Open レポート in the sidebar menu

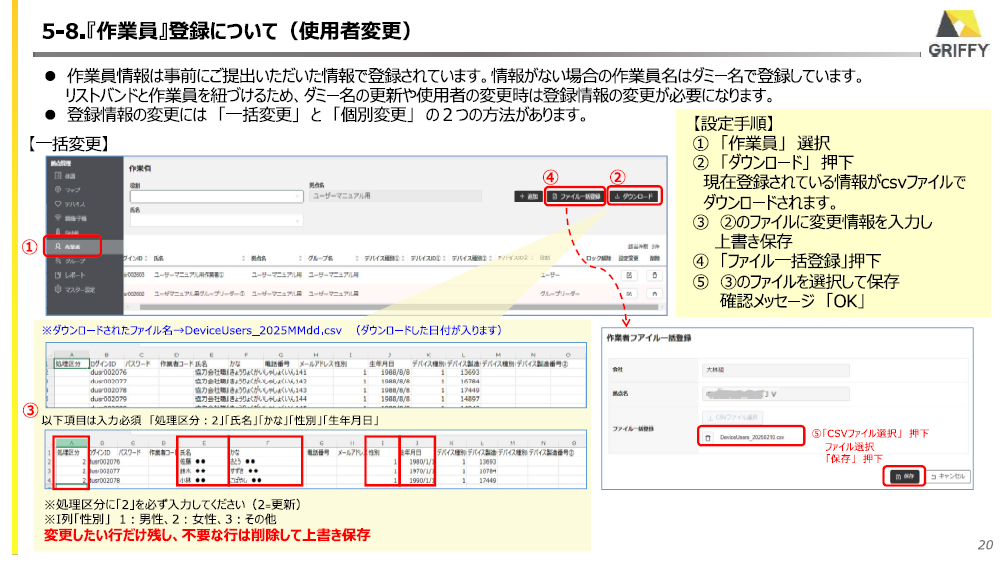point(74,275)
